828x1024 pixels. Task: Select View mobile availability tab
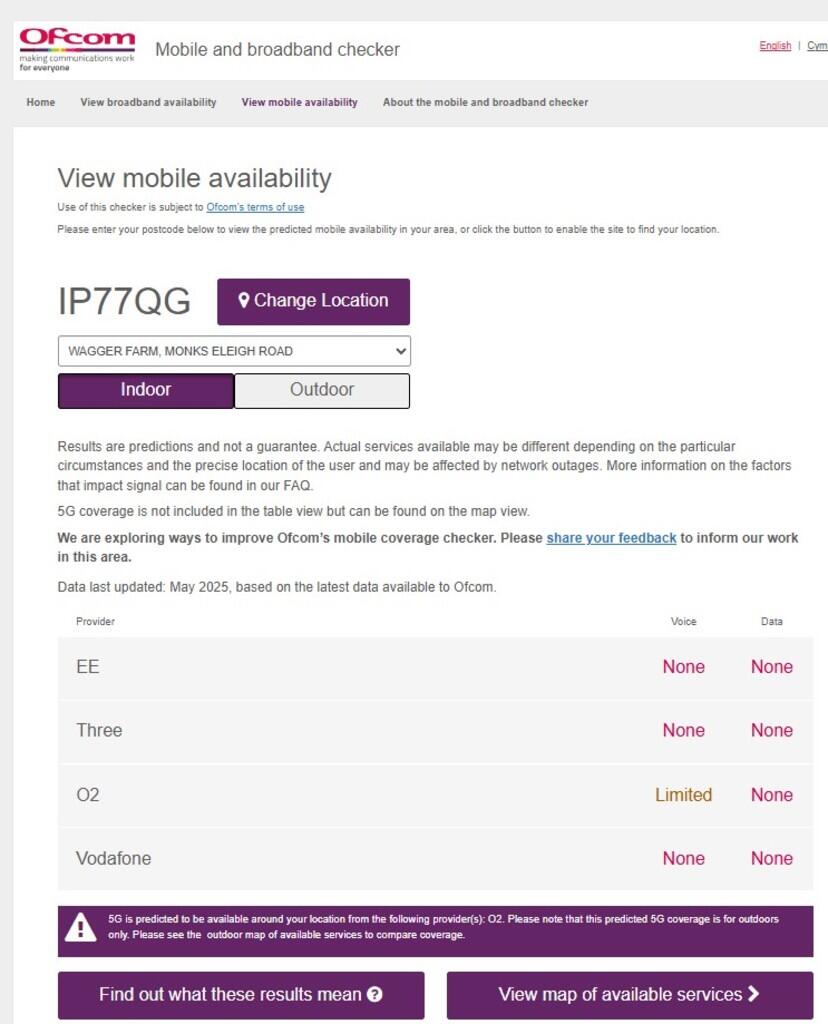(x=299, y=102)
